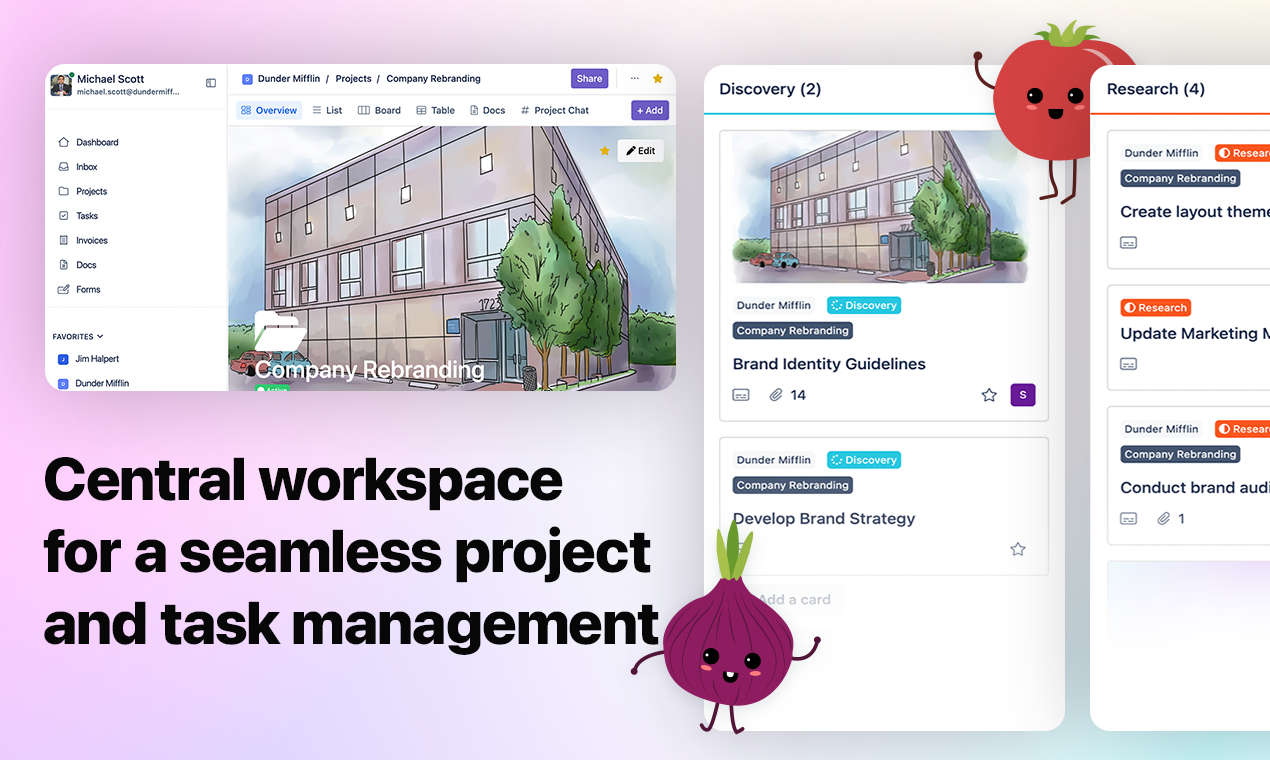This screenshot has height=760, width=1270.
Task: Open Projects via its folder icon in sidebar
Action: click(64, 191)
